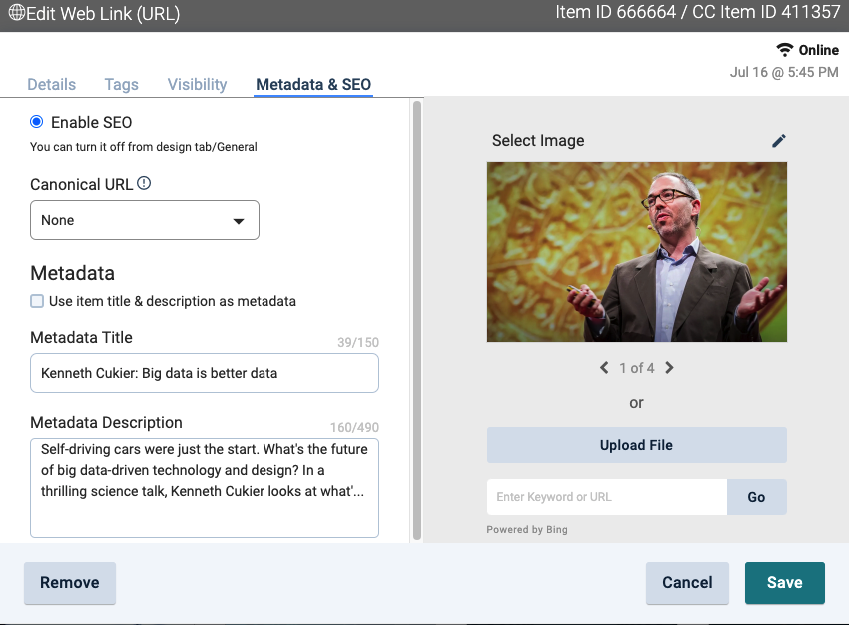Open the Canonical URL dropdown
Screen dimensions: 849x625
pyautogui.click(x=145, y=220)
